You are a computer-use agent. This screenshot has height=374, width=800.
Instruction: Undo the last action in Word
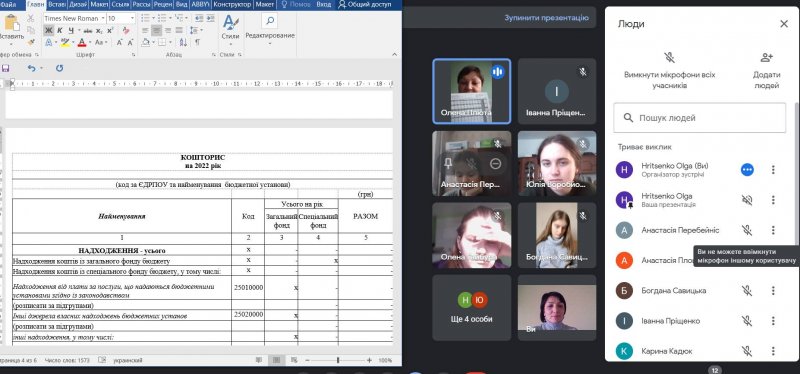(x=32, y=68)
